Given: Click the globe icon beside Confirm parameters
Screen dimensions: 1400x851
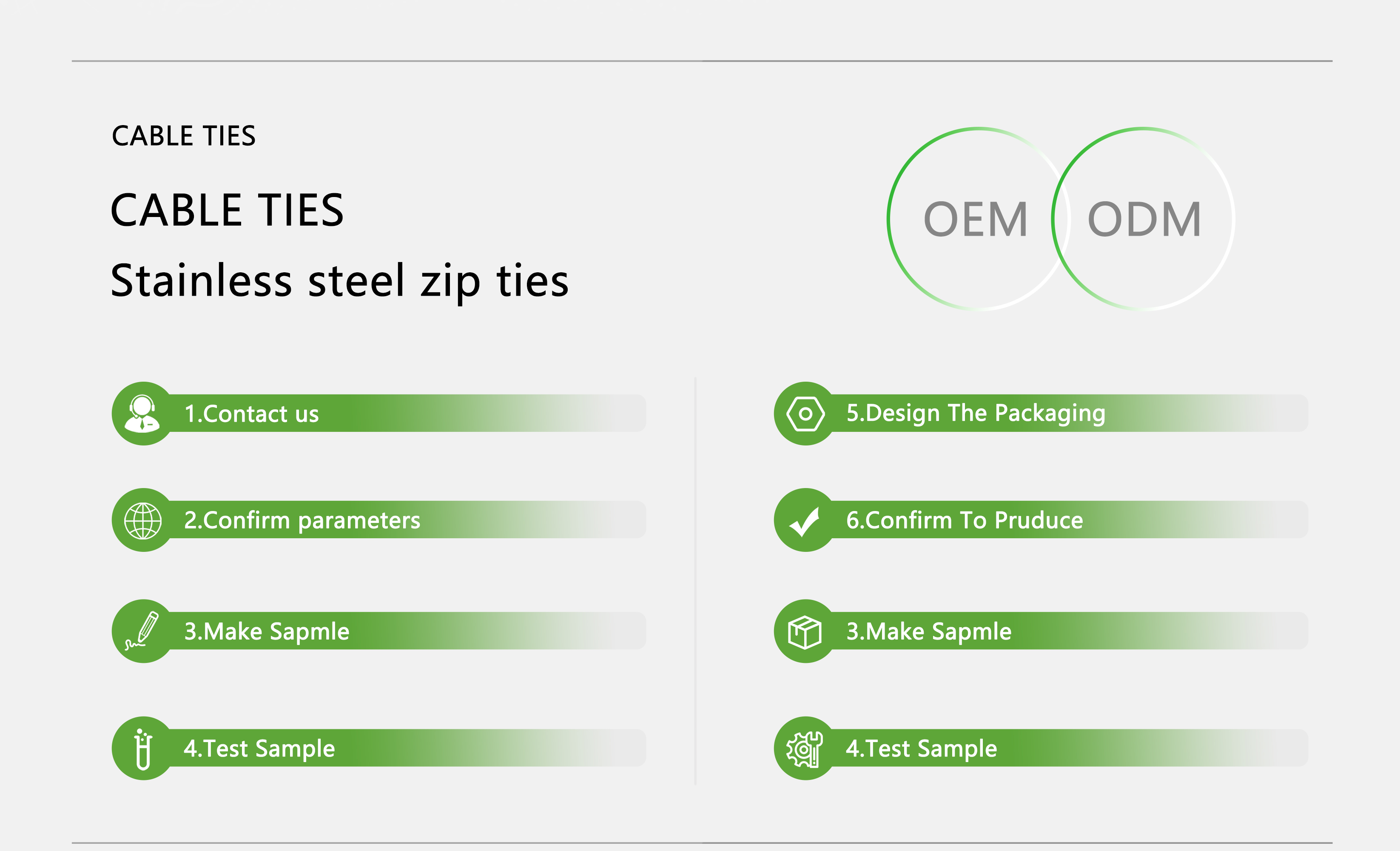Looking at the screenshot, I should point(143,520).
